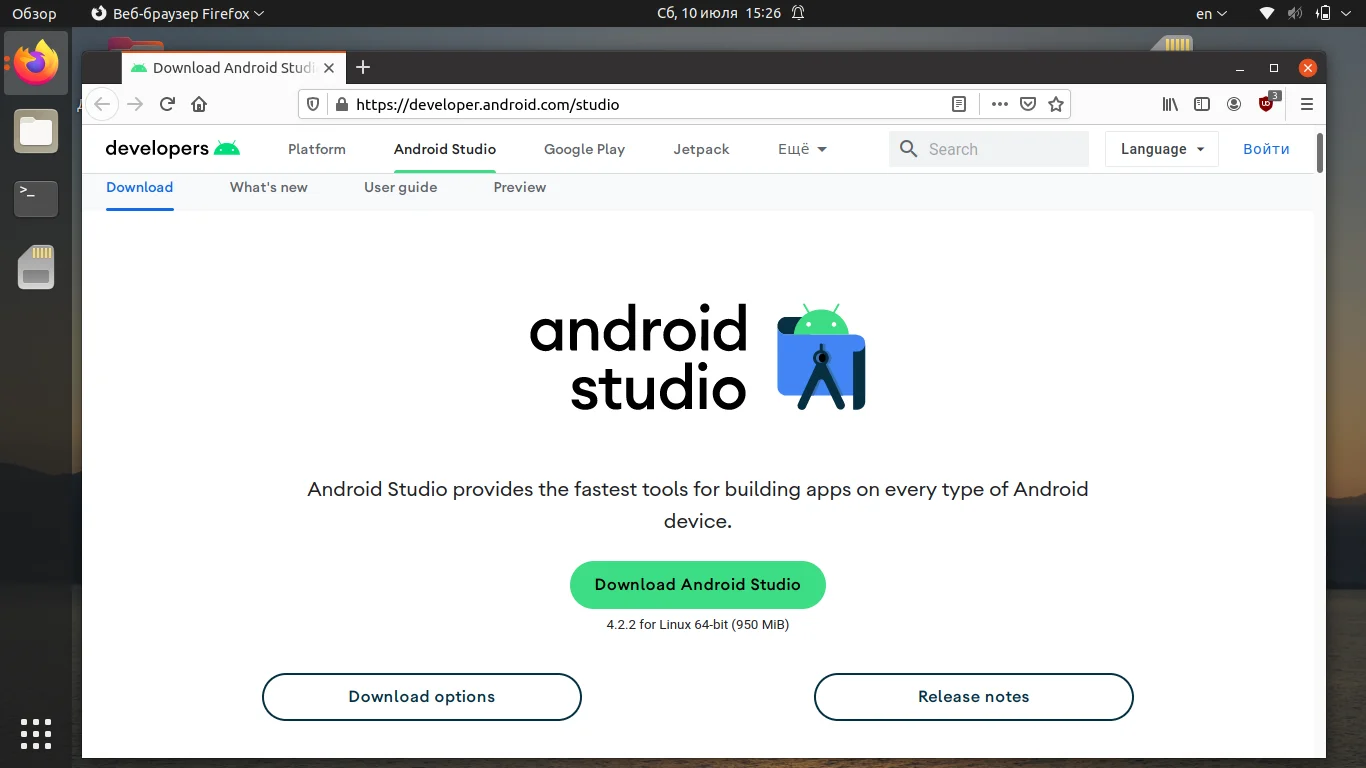Open Download options
This screenshot has width=1366, height=768.
pos(422,697)
